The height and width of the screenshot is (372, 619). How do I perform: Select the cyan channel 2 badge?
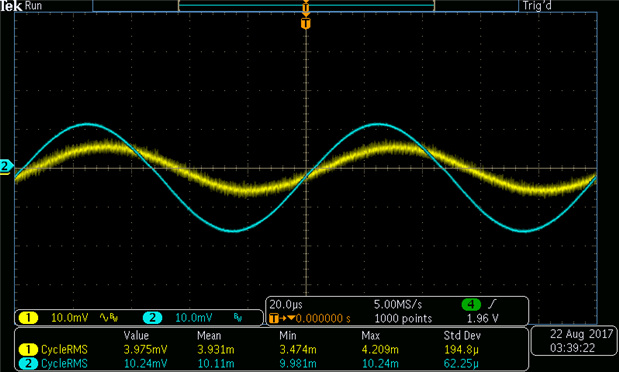coord(152,318)
